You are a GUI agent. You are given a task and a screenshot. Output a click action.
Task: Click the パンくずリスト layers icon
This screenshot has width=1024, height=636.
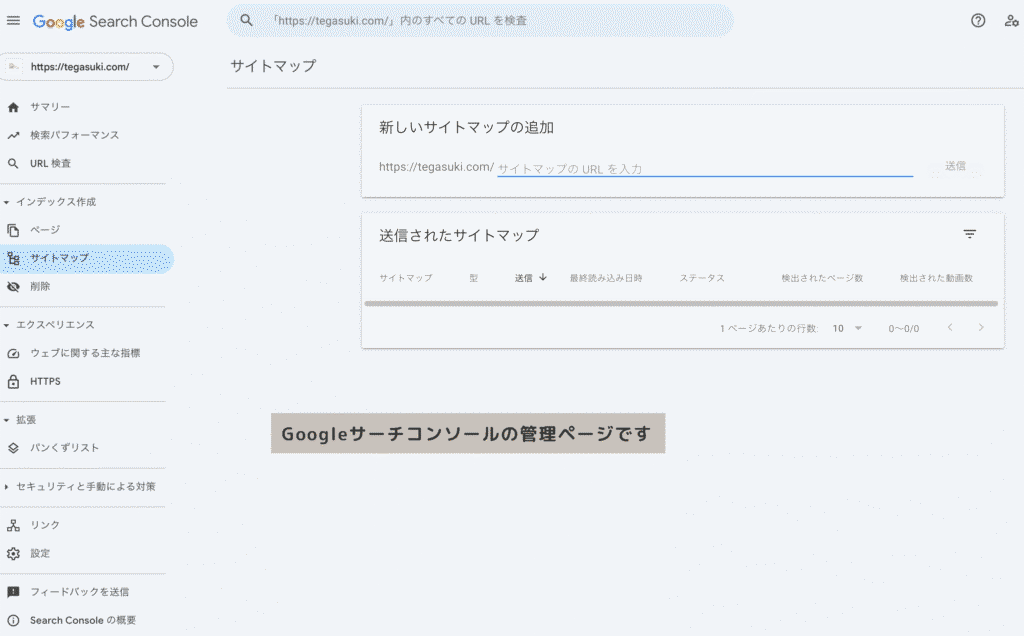click(x=13, y=448)
